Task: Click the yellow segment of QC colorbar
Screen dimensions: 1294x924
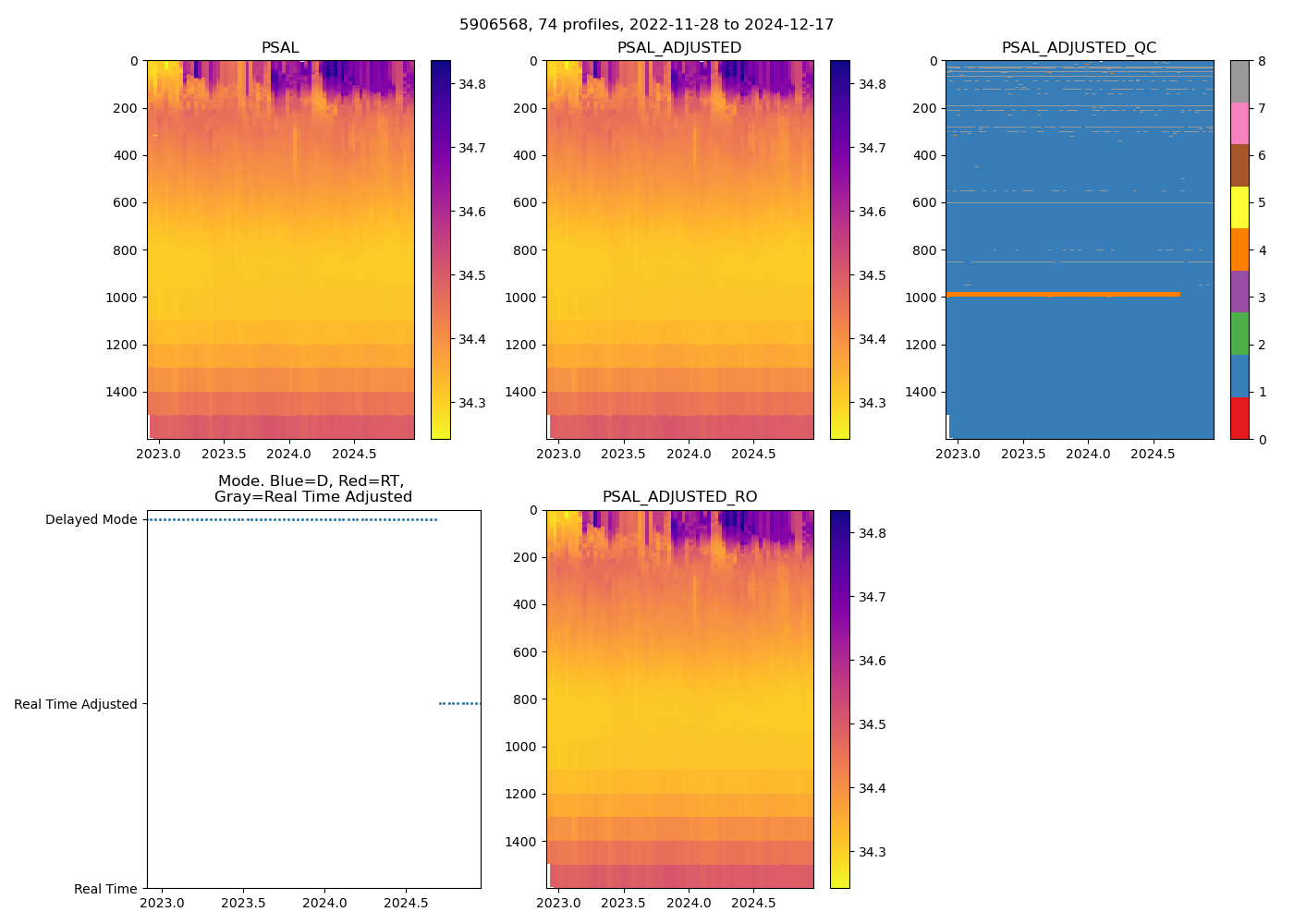Action: point(1239,207)
